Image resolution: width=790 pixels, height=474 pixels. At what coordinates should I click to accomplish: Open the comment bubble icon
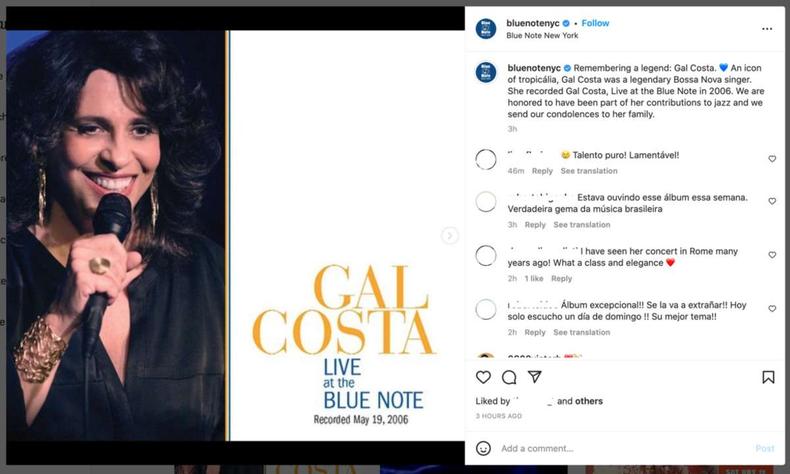509,377
